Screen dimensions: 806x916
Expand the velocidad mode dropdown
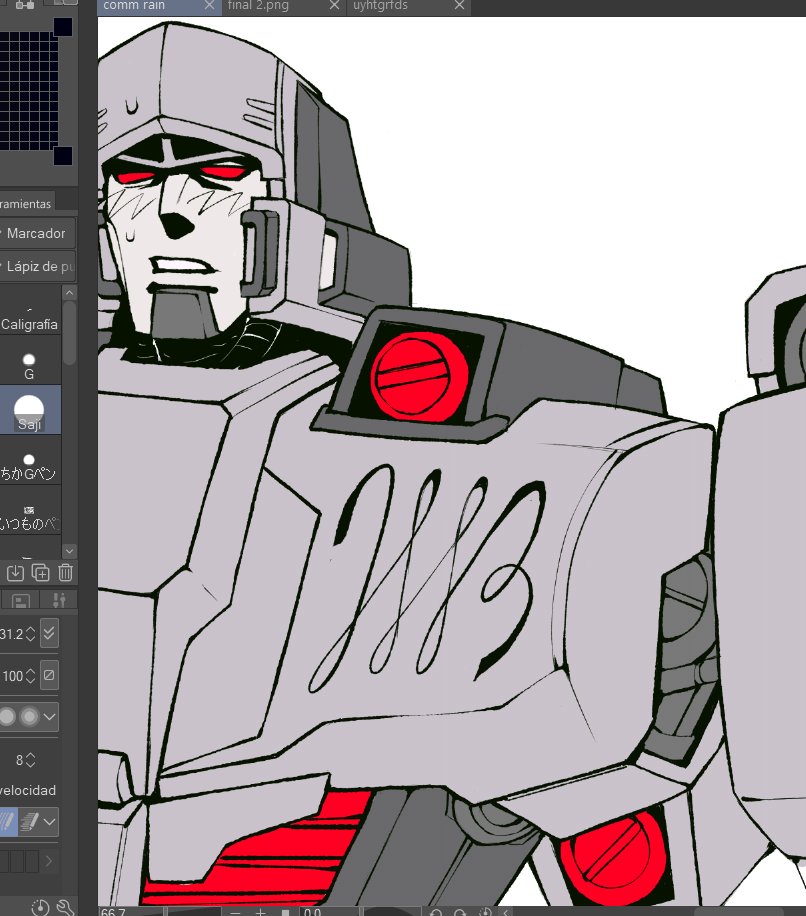50,822
